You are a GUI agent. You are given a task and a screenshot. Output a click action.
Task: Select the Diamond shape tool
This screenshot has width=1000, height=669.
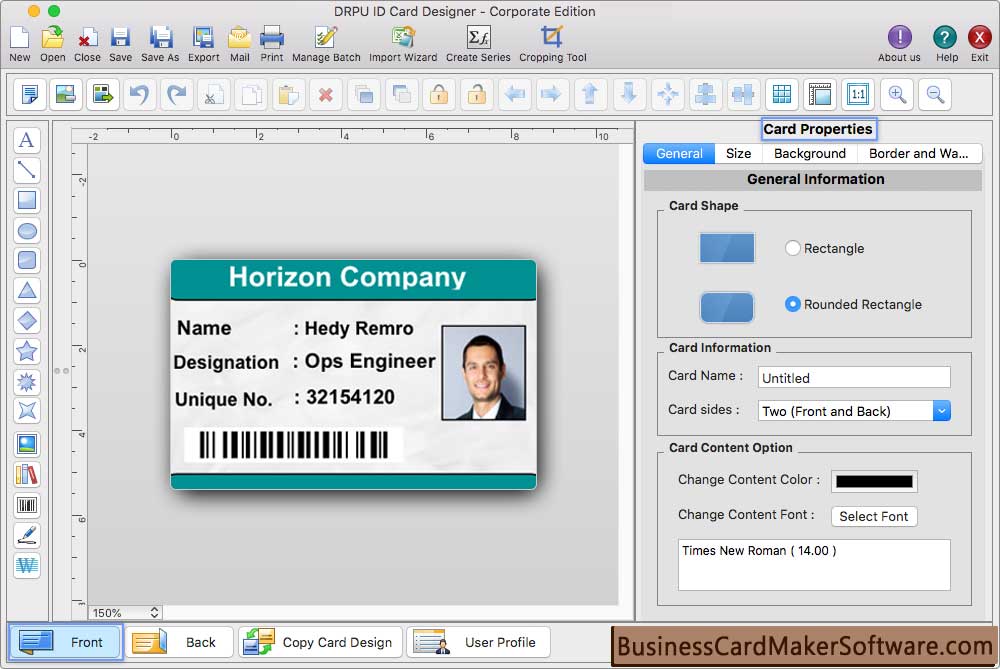27,320
